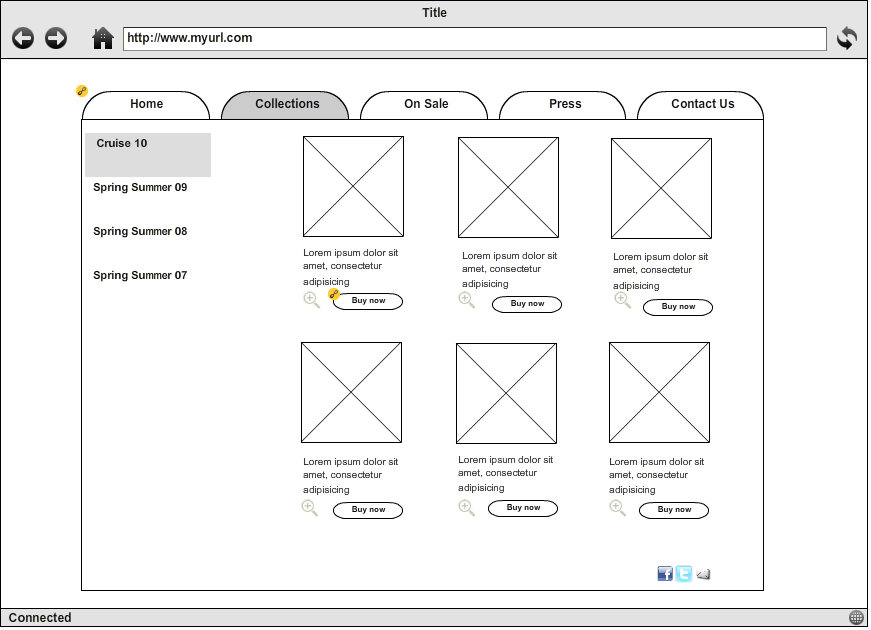
Task: Click the refresh icon beside URL bar
Action: (x=847, y=38)
